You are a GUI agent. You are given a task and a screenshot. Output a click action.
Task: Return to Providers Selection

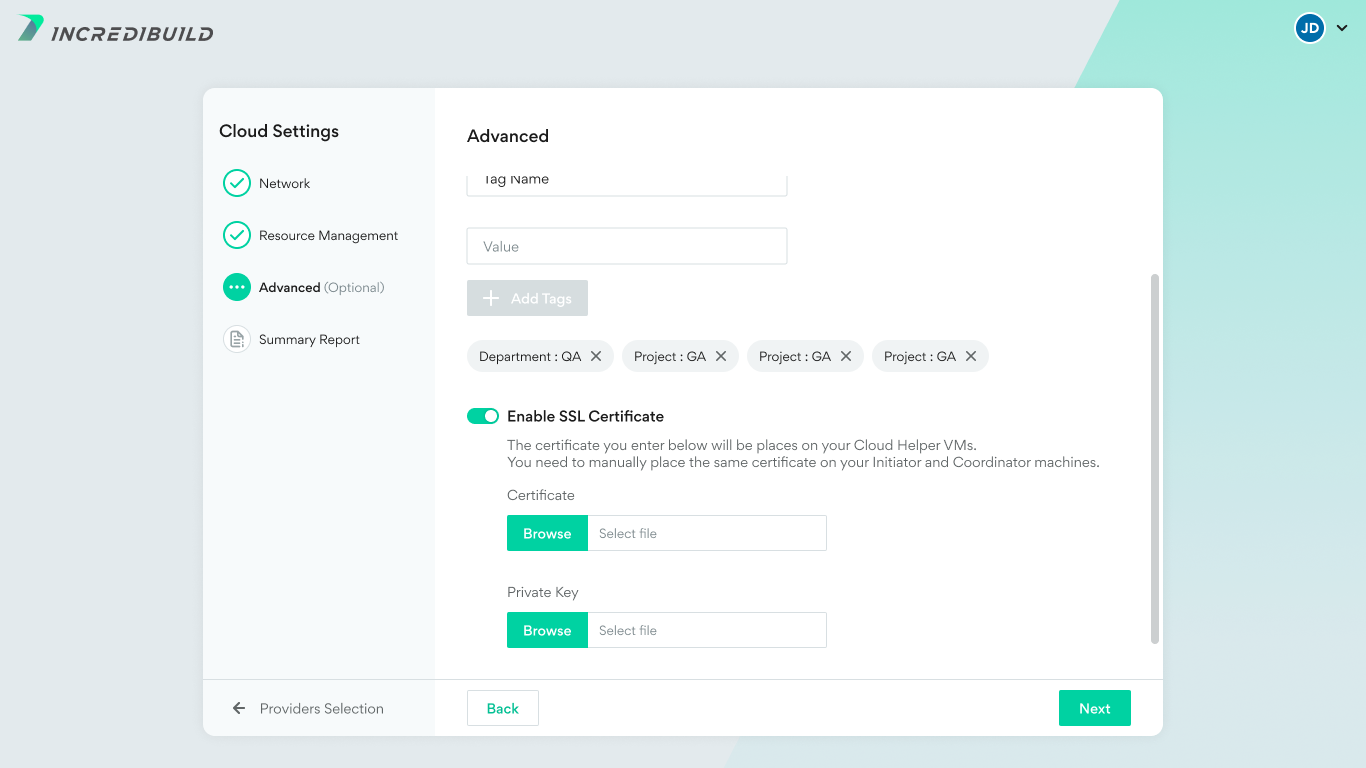point(321,708)
